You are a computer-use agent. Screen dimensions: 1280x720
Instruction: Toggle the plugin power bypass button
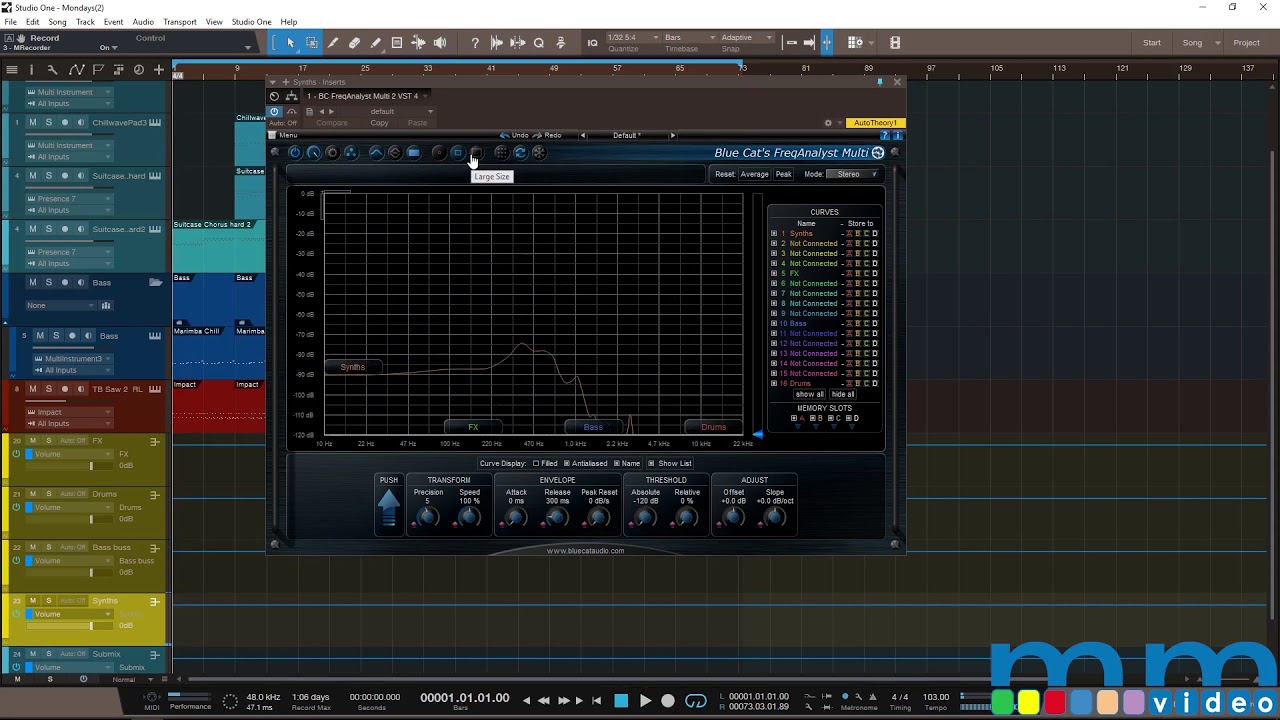tap(275, 111)
